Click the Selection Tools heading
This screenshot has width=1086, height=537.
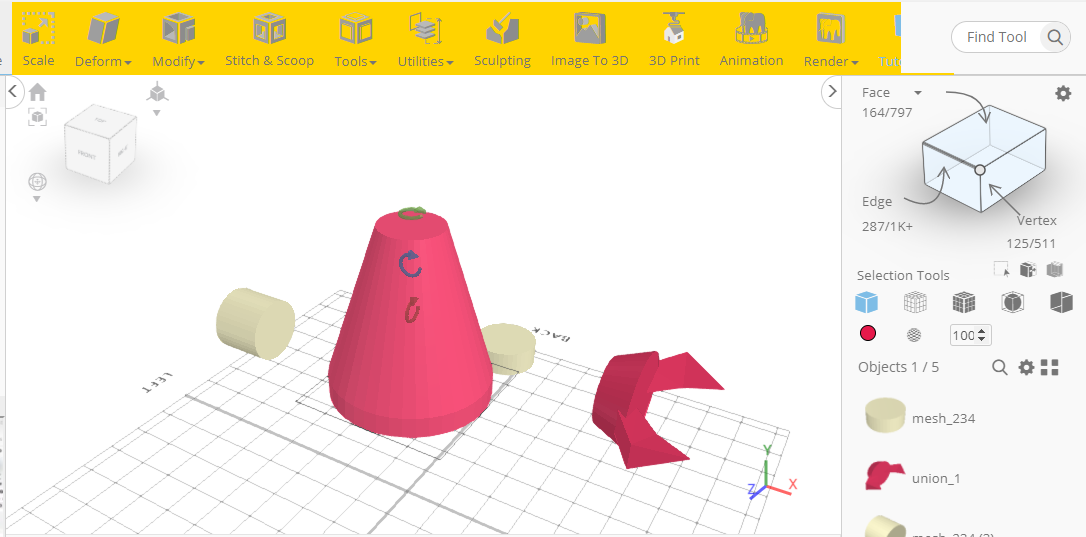903,275
